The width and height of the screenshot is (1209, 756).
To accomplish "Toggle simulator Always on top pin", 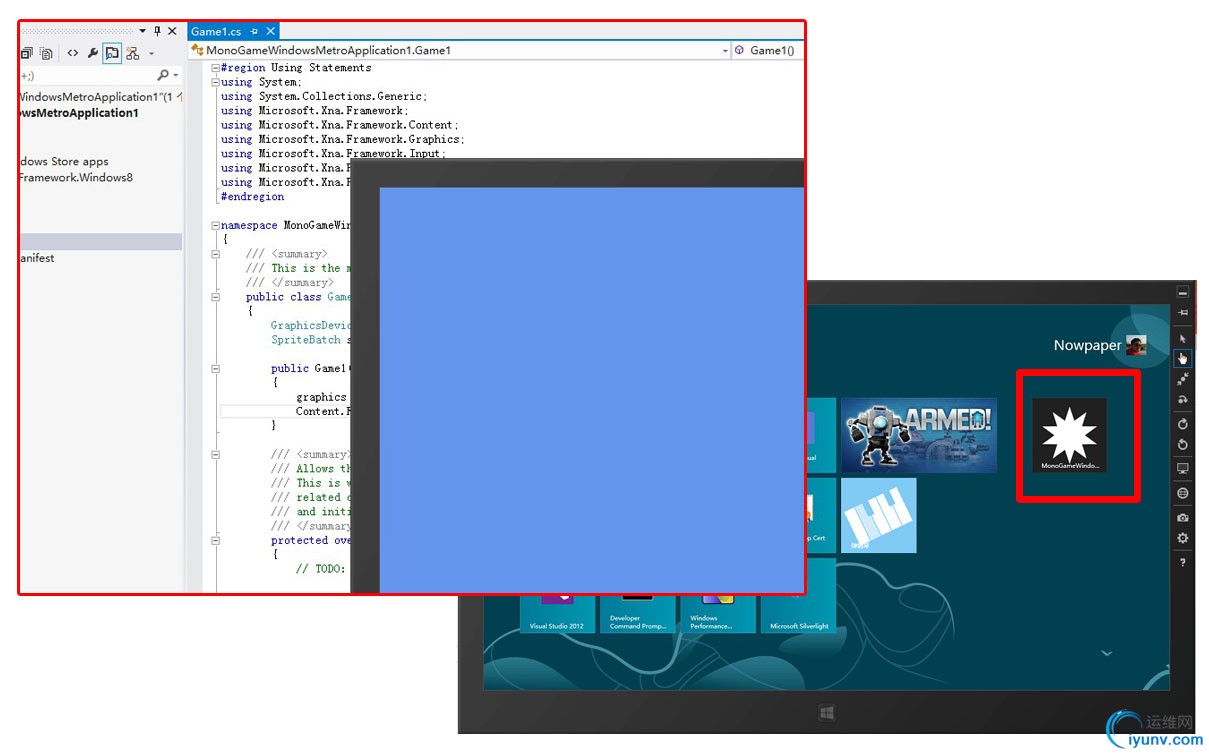I will (1183, 313).
